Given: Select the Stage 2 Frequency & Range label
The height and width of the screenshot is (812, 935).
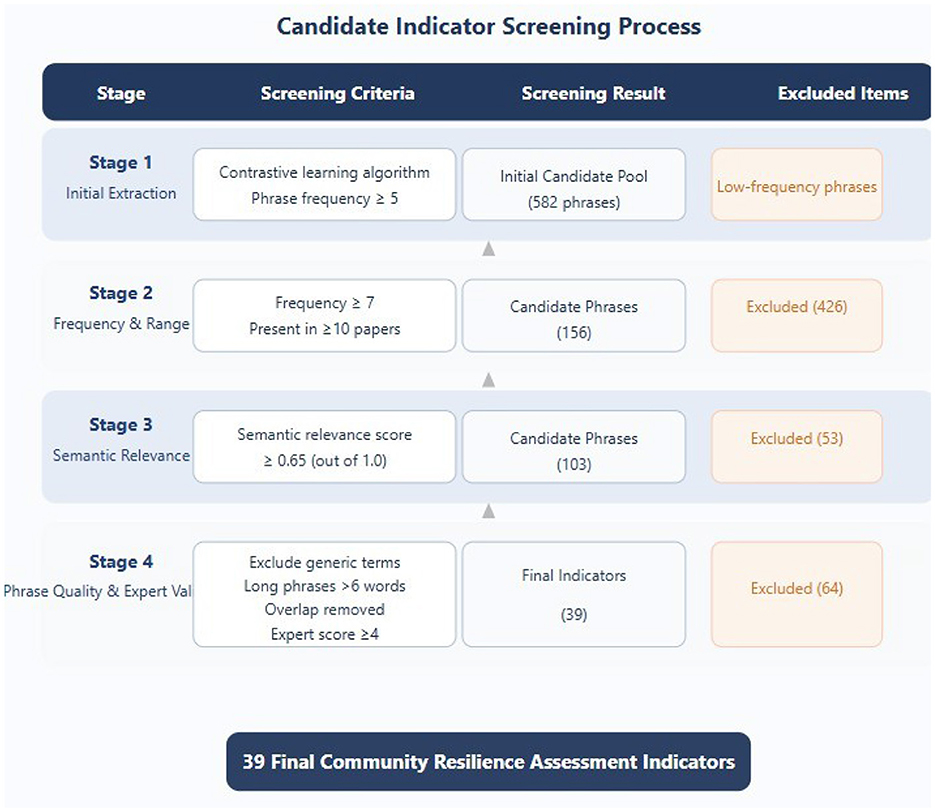Looking at the screenshot, I should 121,308.
